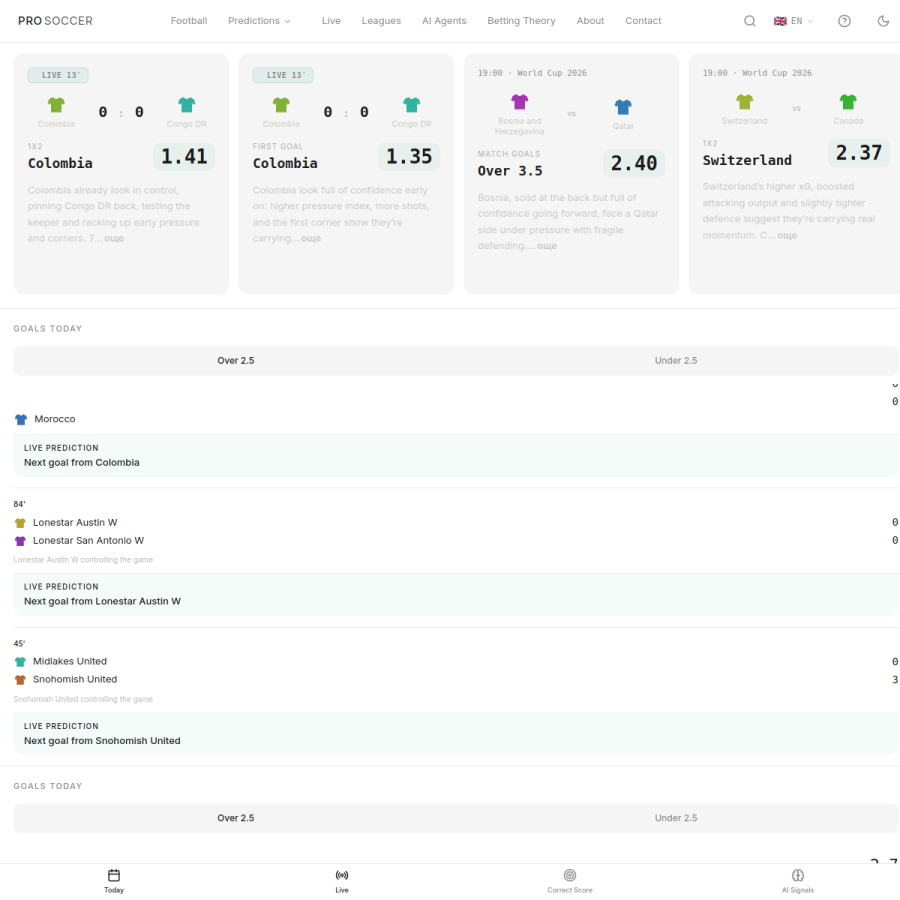This screenshot has width=900, height=900.
Task: Select Under 2.5 in first Goals Today
Action: coord(676,360)
